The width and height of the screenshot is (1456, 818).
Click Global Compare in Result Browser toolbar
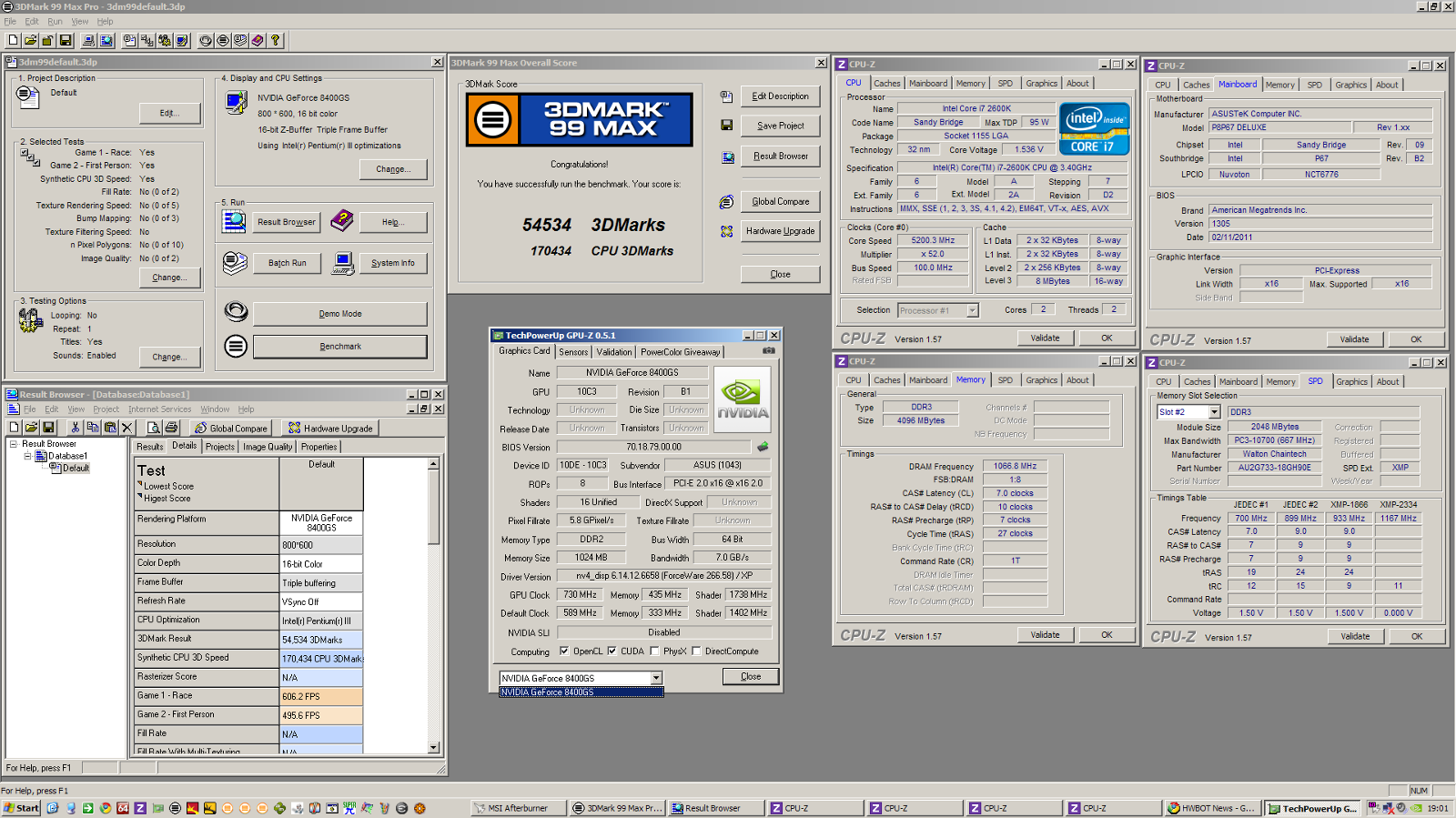click(x=231, y=428)
